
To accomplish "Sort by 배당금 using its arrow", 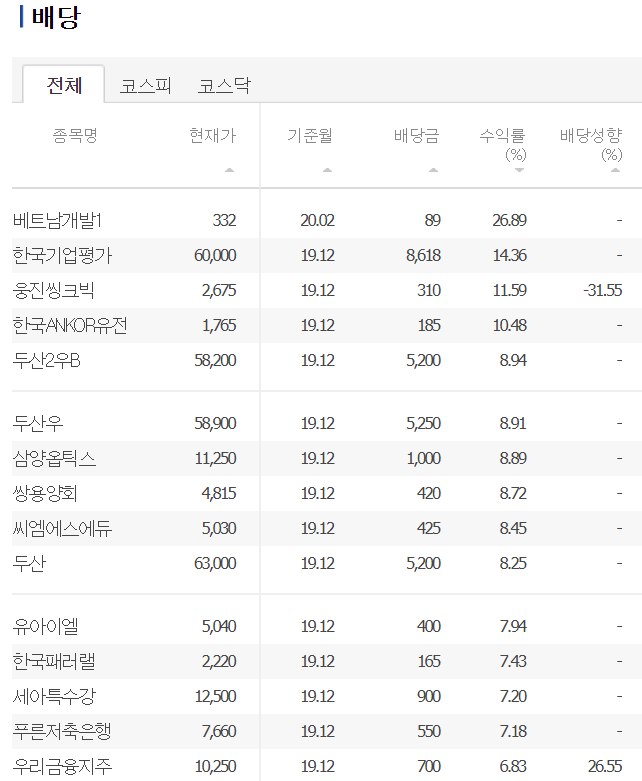I will 433,170.
